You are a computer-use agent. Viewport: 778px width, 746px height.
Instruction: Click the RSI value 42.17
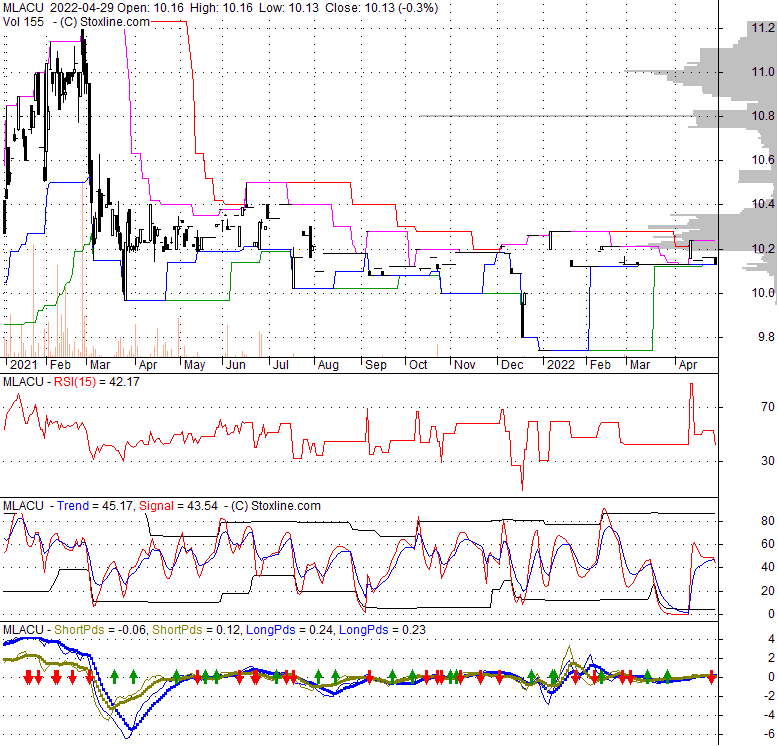tap(124, 381)
